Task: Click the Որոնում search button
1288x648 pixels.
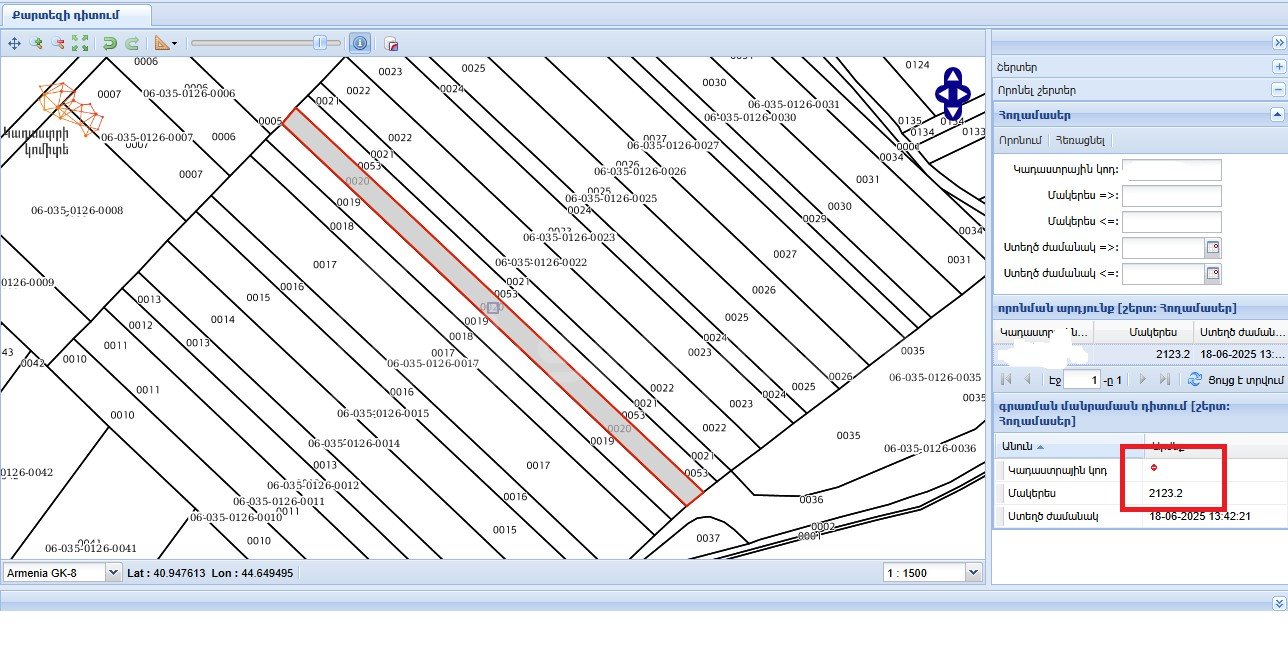Action: (x=1020, y=139)
